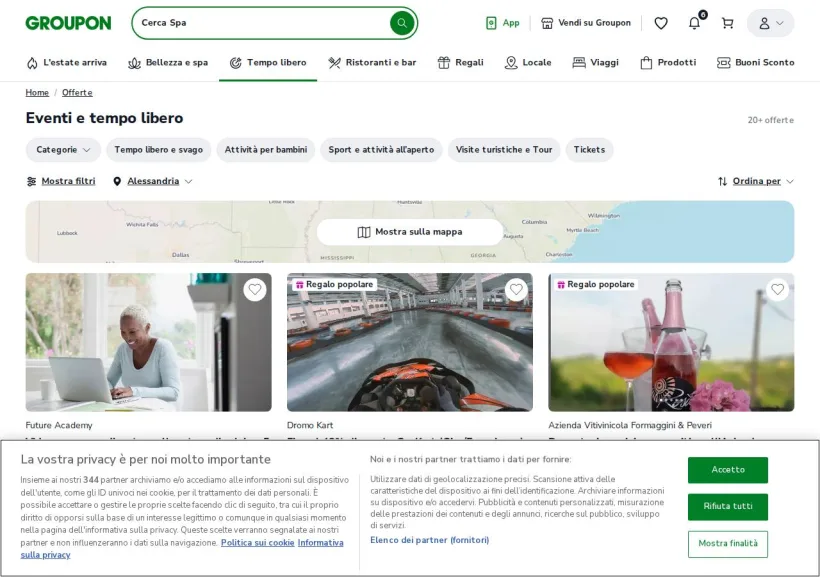Click the Vendi su Groupon store icon
Viewport: 820px width, 577px height.
point(547,23)
